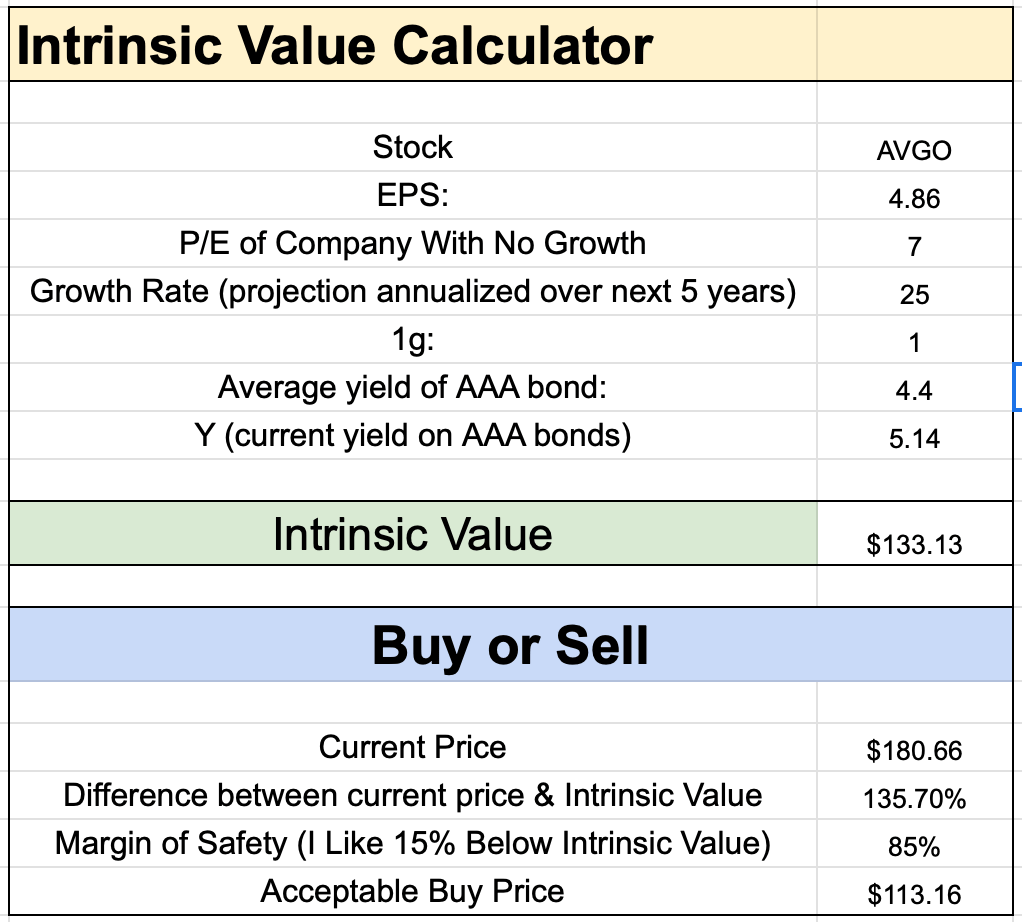Screen dimensions: 1022x922
Task: Select the blue Buy or Sell header
Action: [510, 646]
